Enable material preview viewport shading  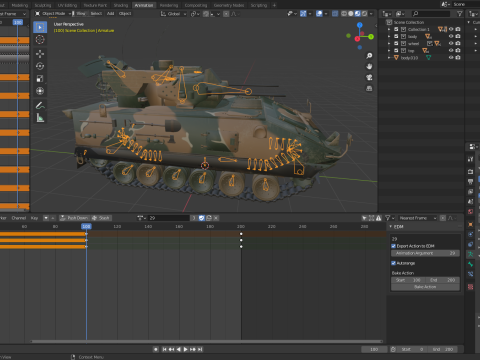point(358,14)
